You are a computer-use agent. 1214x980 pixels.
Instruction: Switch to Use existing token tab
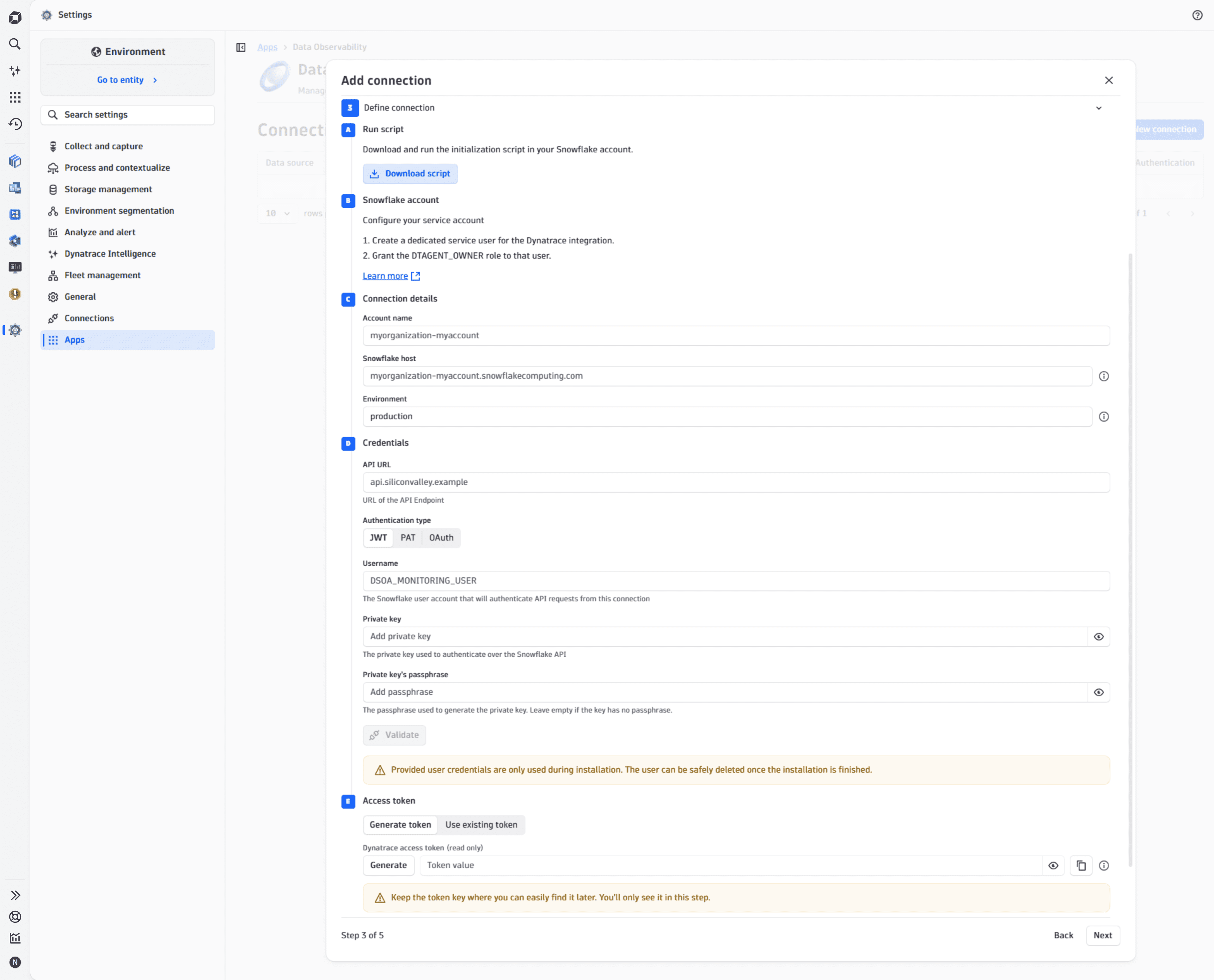(481, 825)
